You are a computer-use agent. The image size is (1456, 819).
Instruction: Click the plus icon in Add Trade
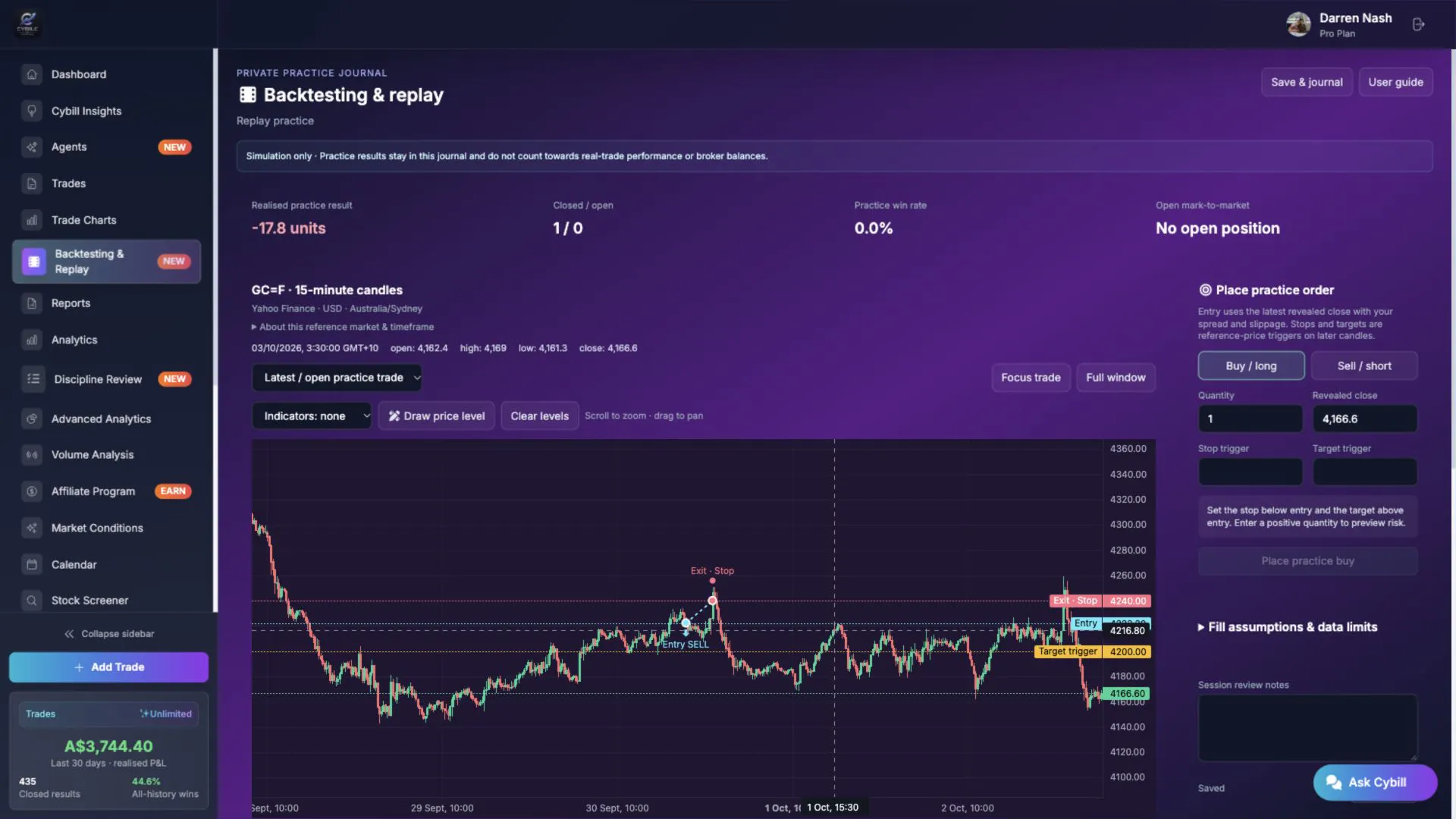tap(79, 667)
